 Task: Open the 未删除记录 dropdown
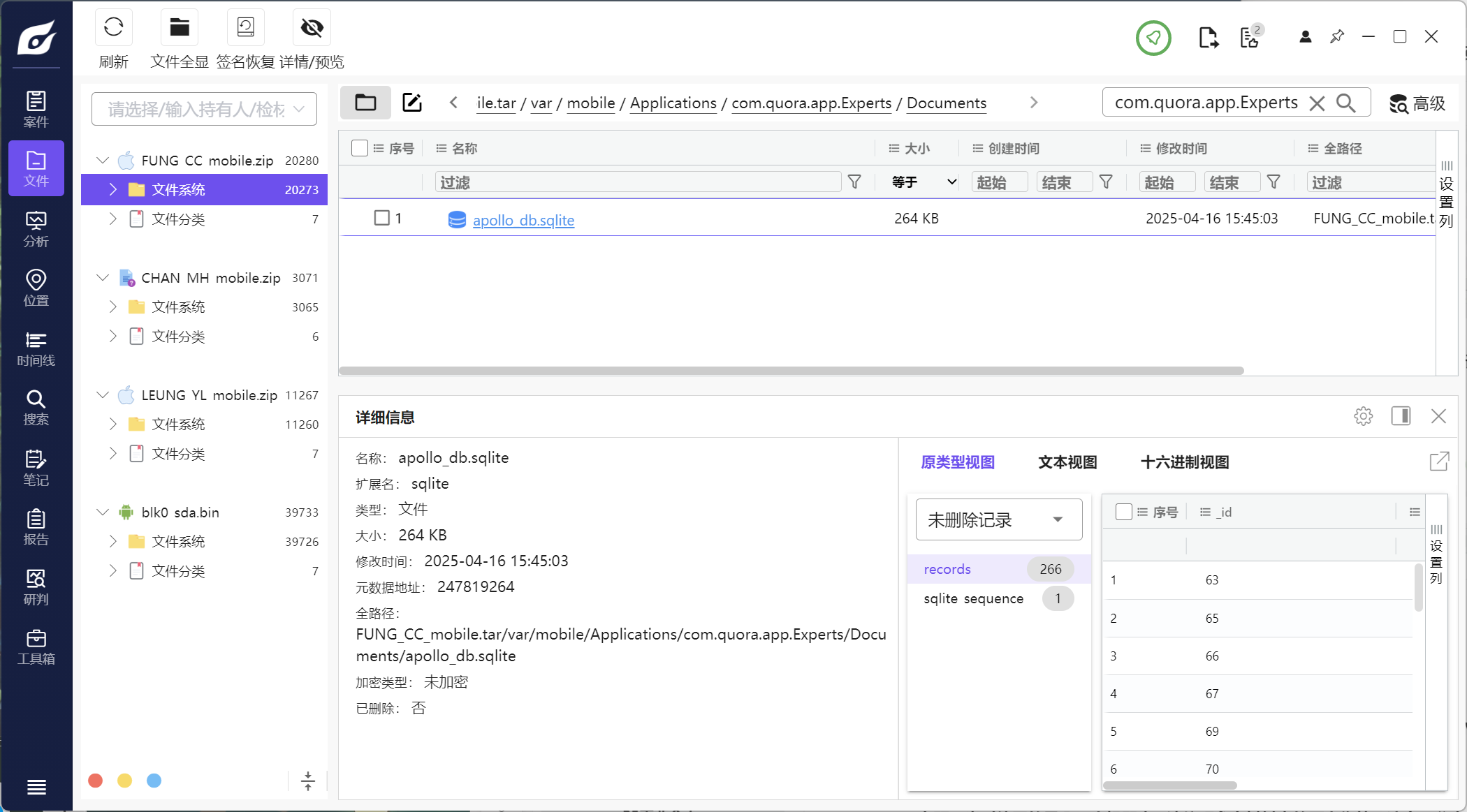coord(998,519)
